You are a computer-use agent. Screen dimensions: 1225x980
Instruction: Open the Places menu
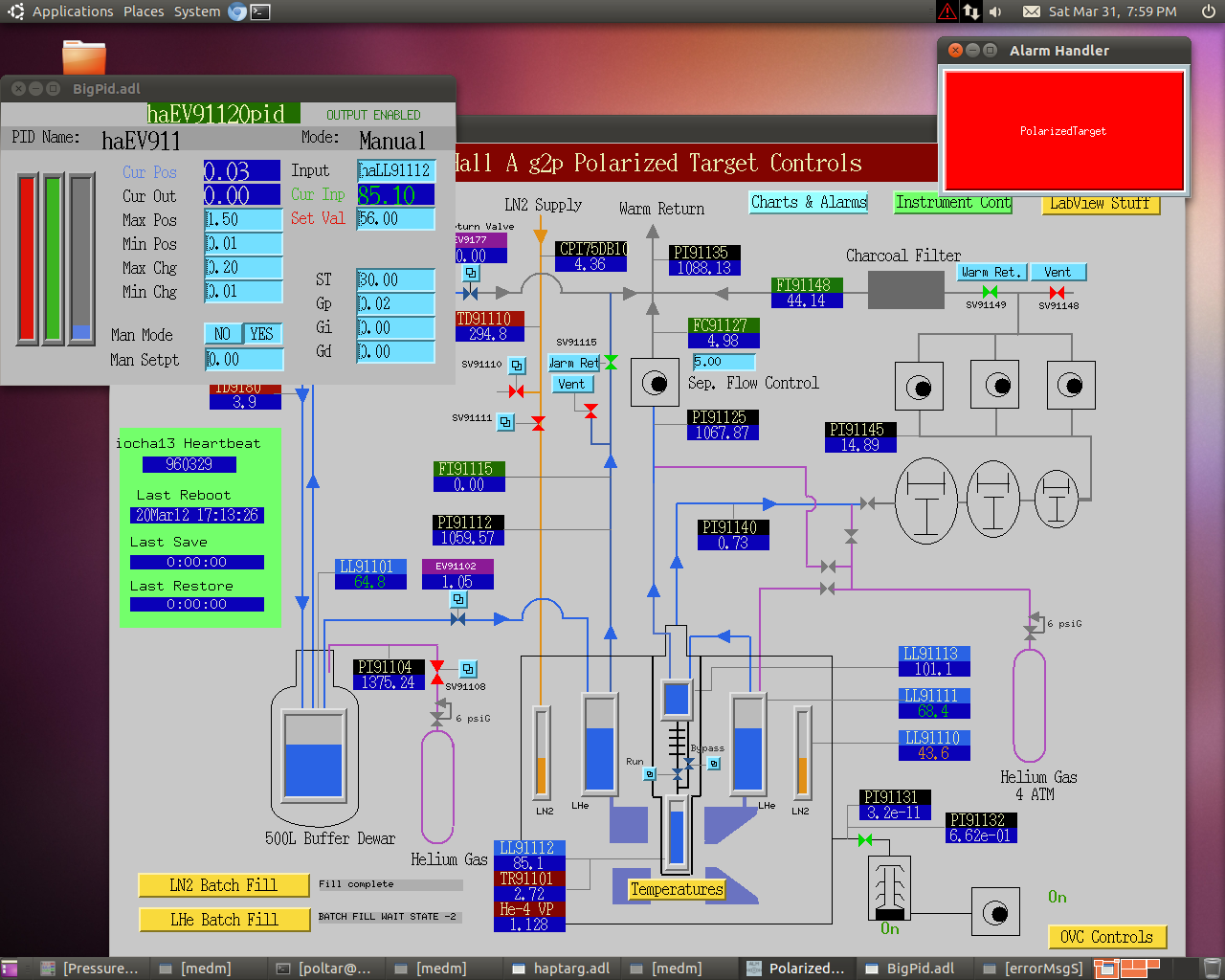pyautogui.click(x=144, y=11)
